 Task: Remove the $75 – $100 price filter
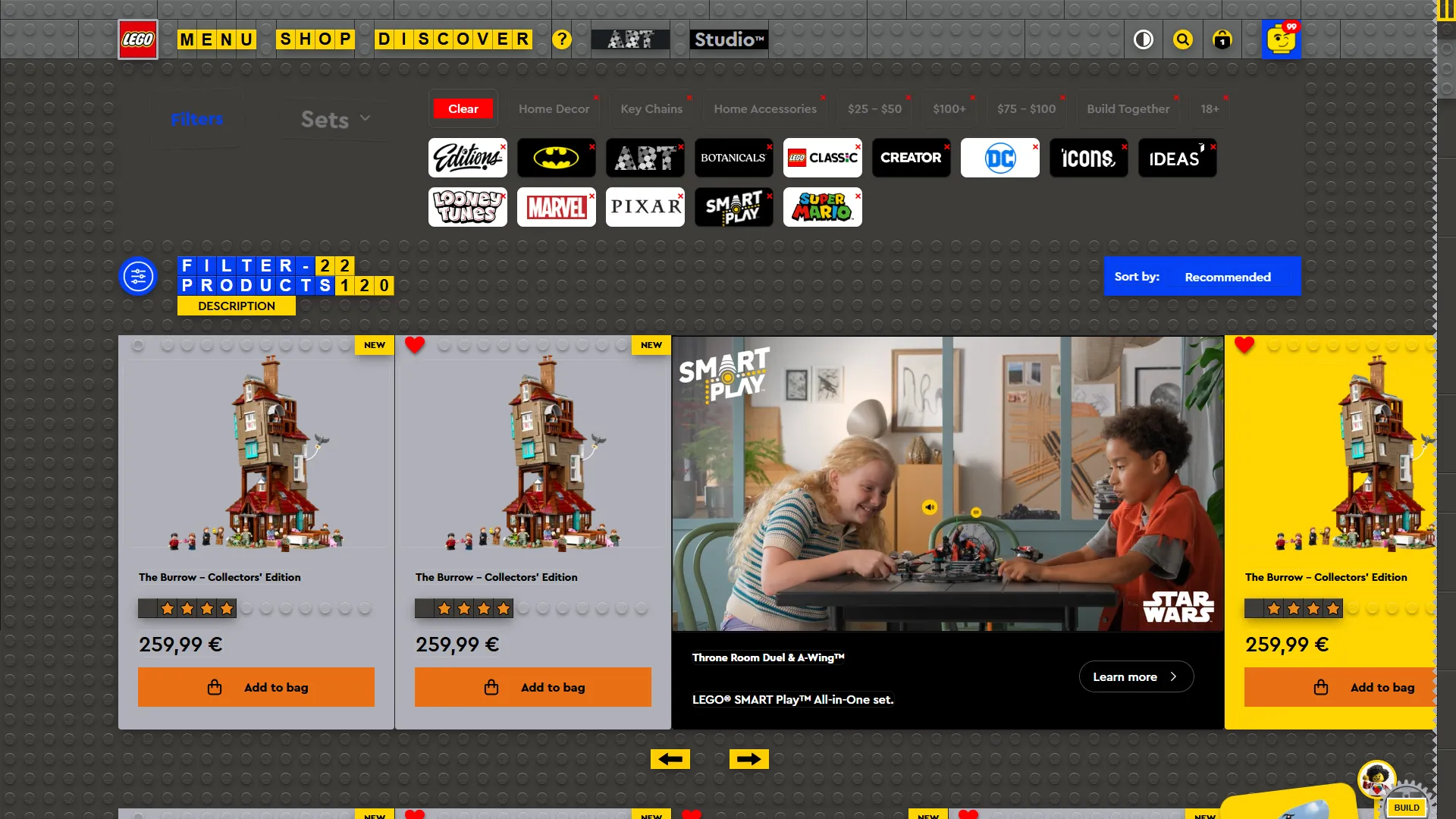1062,98
